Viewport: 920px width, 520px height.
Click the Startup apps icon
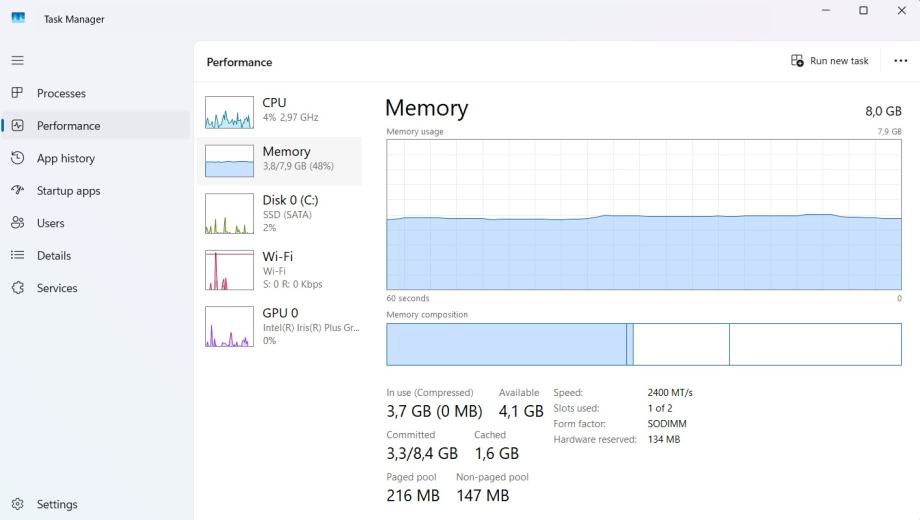(17, 190)
